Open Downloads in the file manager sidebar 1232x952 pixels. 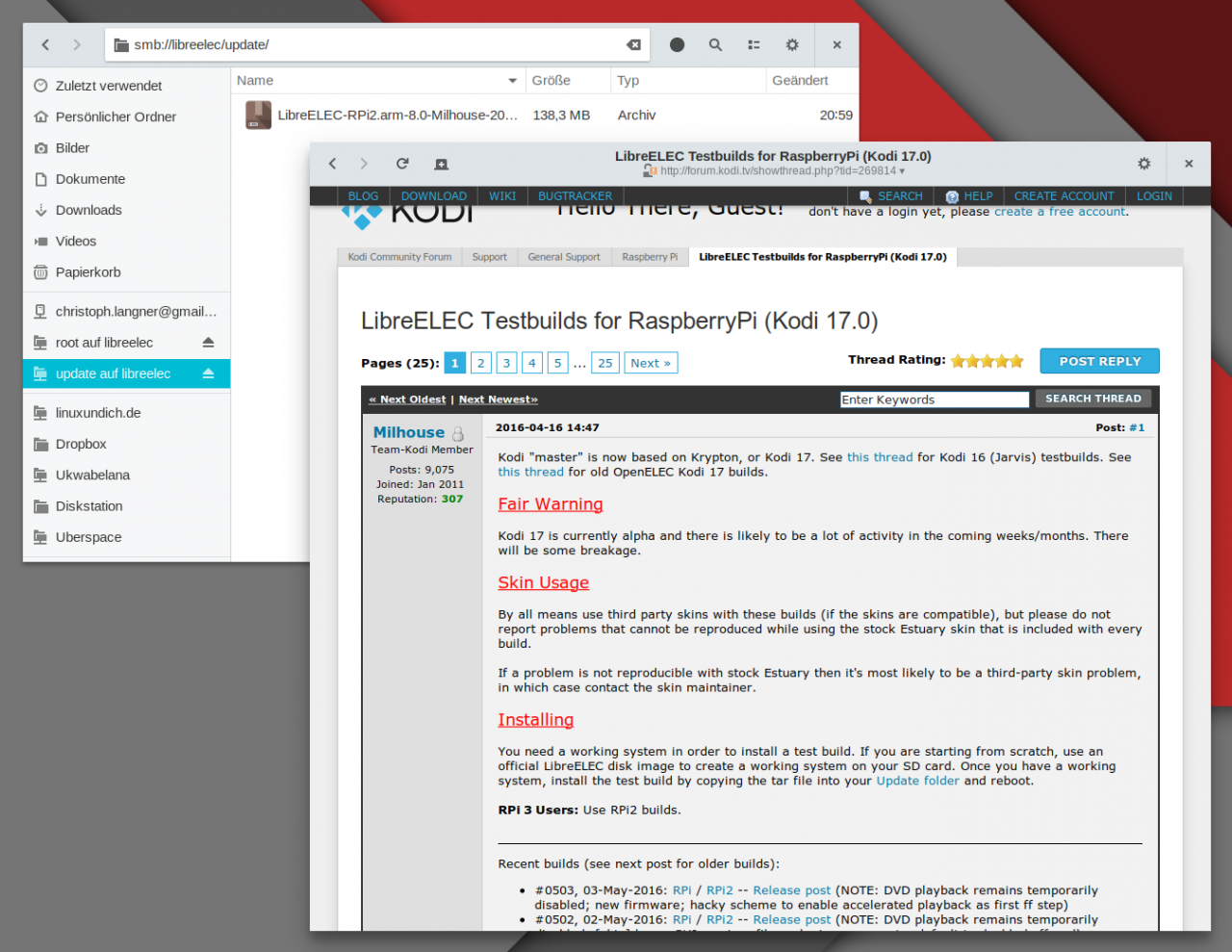click(x=89, y=210)
